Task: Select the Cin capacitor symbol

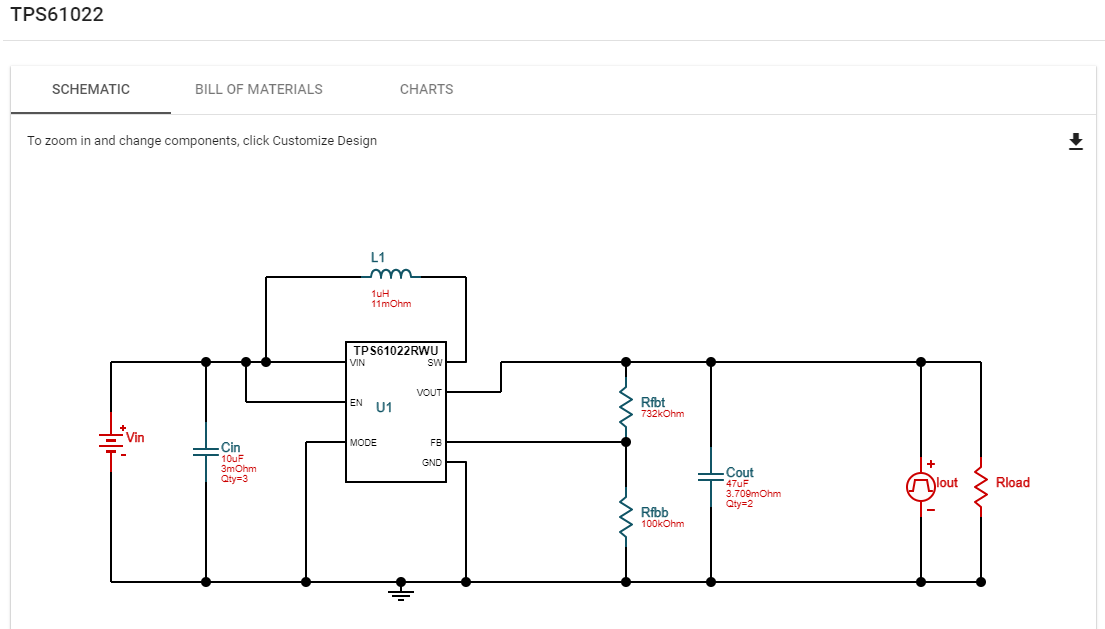Action: 206,451
